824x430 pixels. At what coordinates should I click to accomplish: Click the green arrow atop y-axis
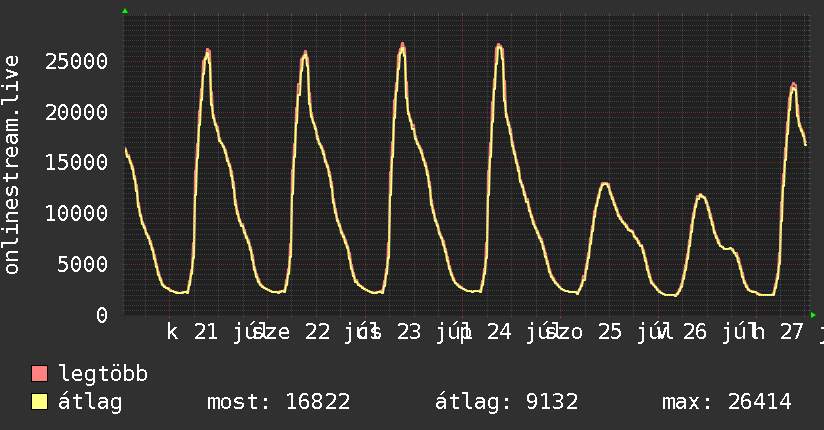coord(125,11)
